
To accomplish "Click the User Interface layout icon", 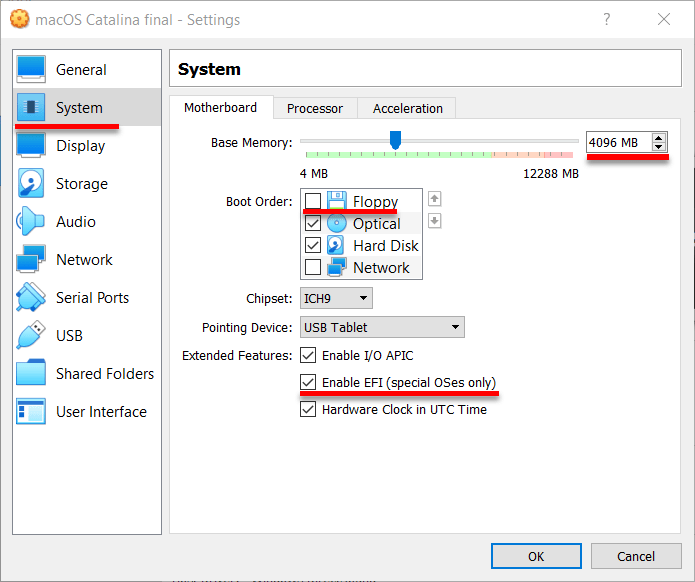I will click(31, 411).
